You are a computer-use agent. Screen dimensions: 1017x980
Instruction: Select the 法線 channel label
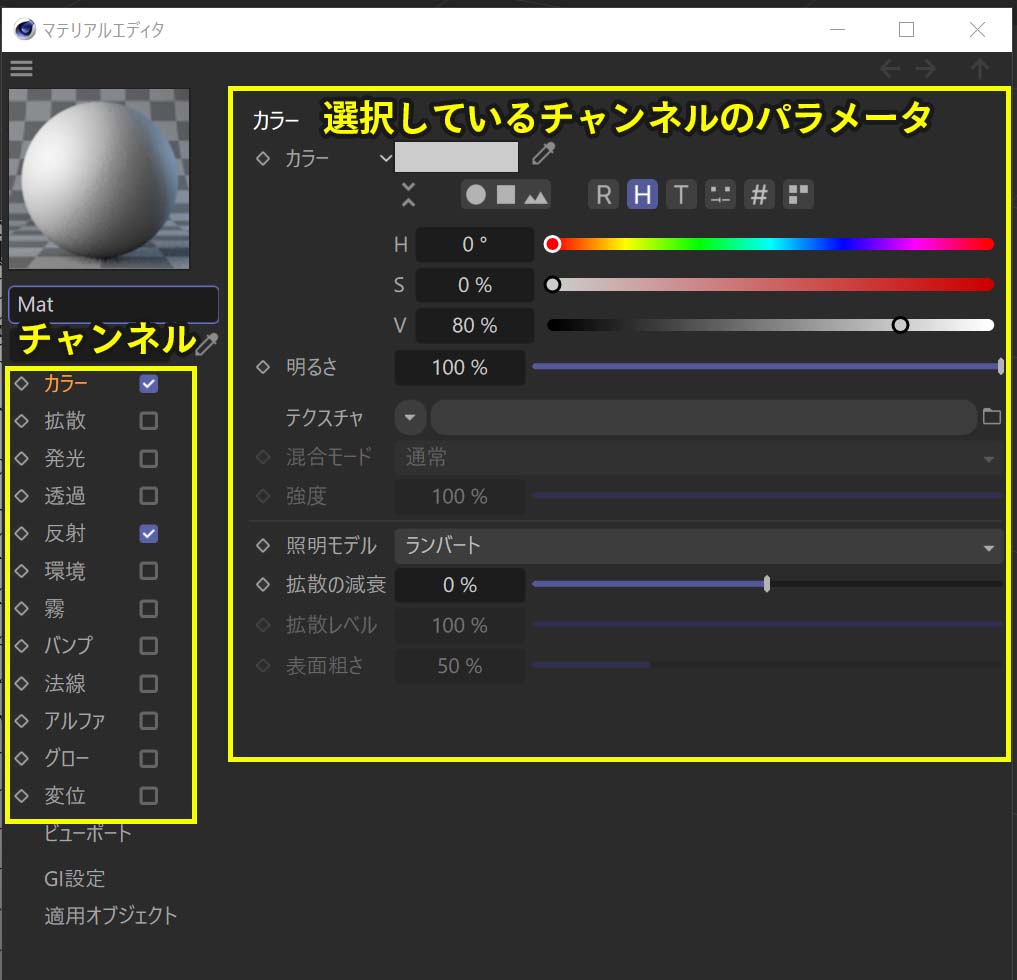(65, 683)
